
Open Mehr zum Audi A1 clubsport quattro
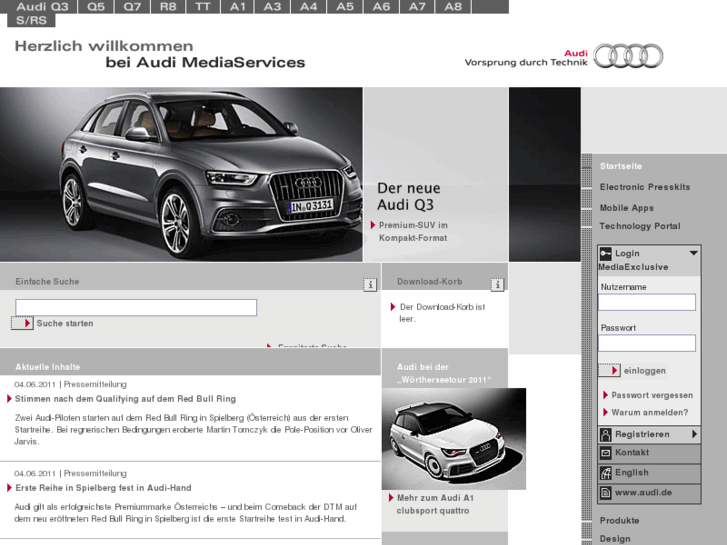(x=435, y=504)
